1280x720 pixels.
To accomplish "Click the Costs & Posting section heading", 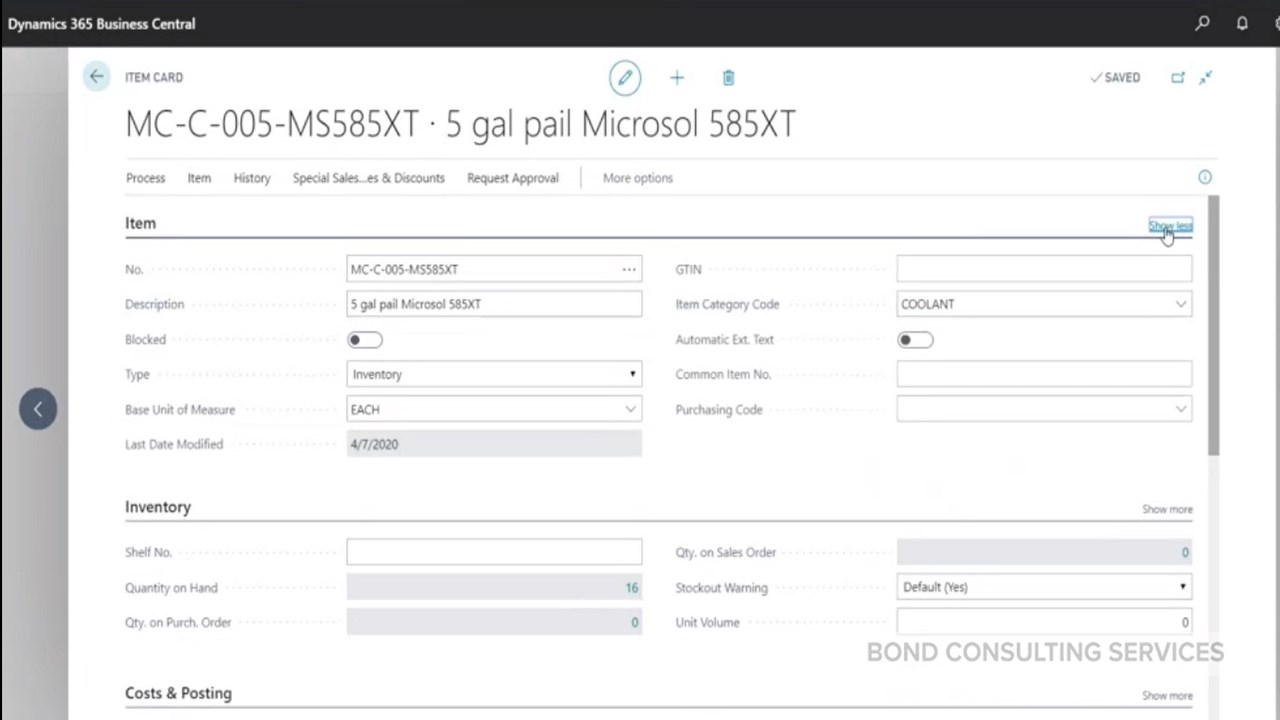I will click(x=178, y=693).
